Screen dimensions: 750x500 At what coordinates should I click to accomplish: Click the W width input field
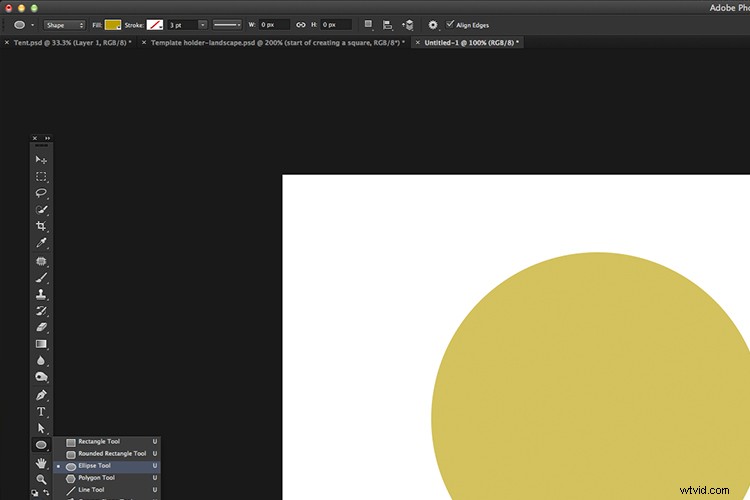[274, 25]
